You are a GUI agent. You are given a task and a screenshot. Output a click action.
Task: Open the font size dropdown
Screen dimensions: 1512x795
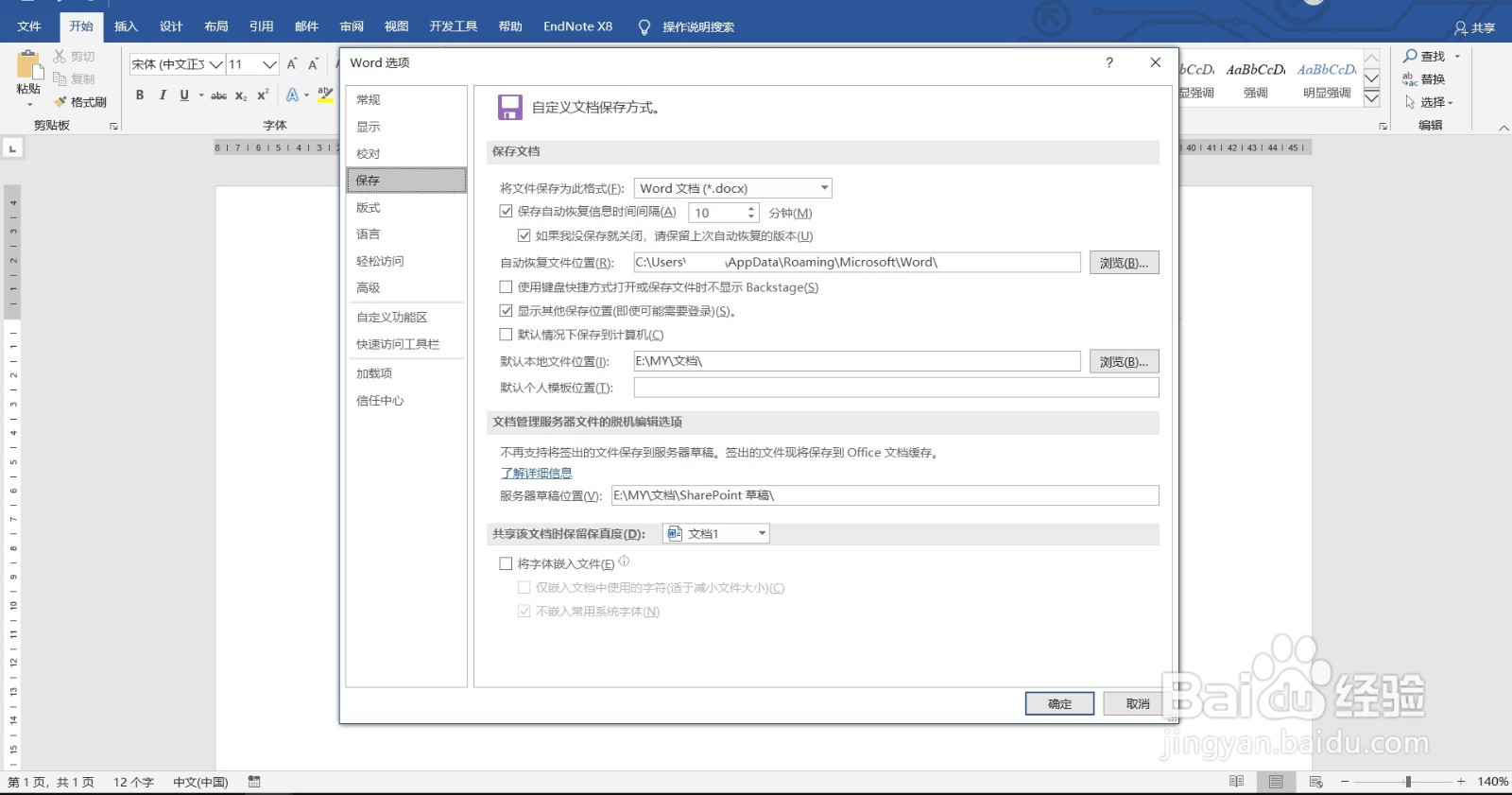pos(269,64)
